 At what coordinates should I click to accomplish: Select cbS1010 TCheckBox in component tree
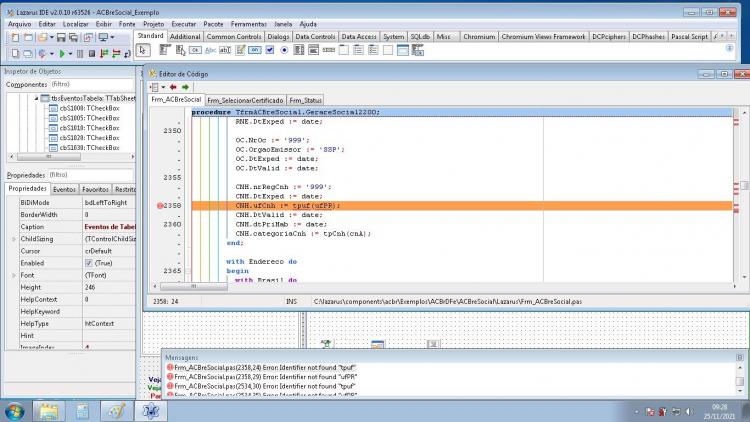[x=89, y=128]
